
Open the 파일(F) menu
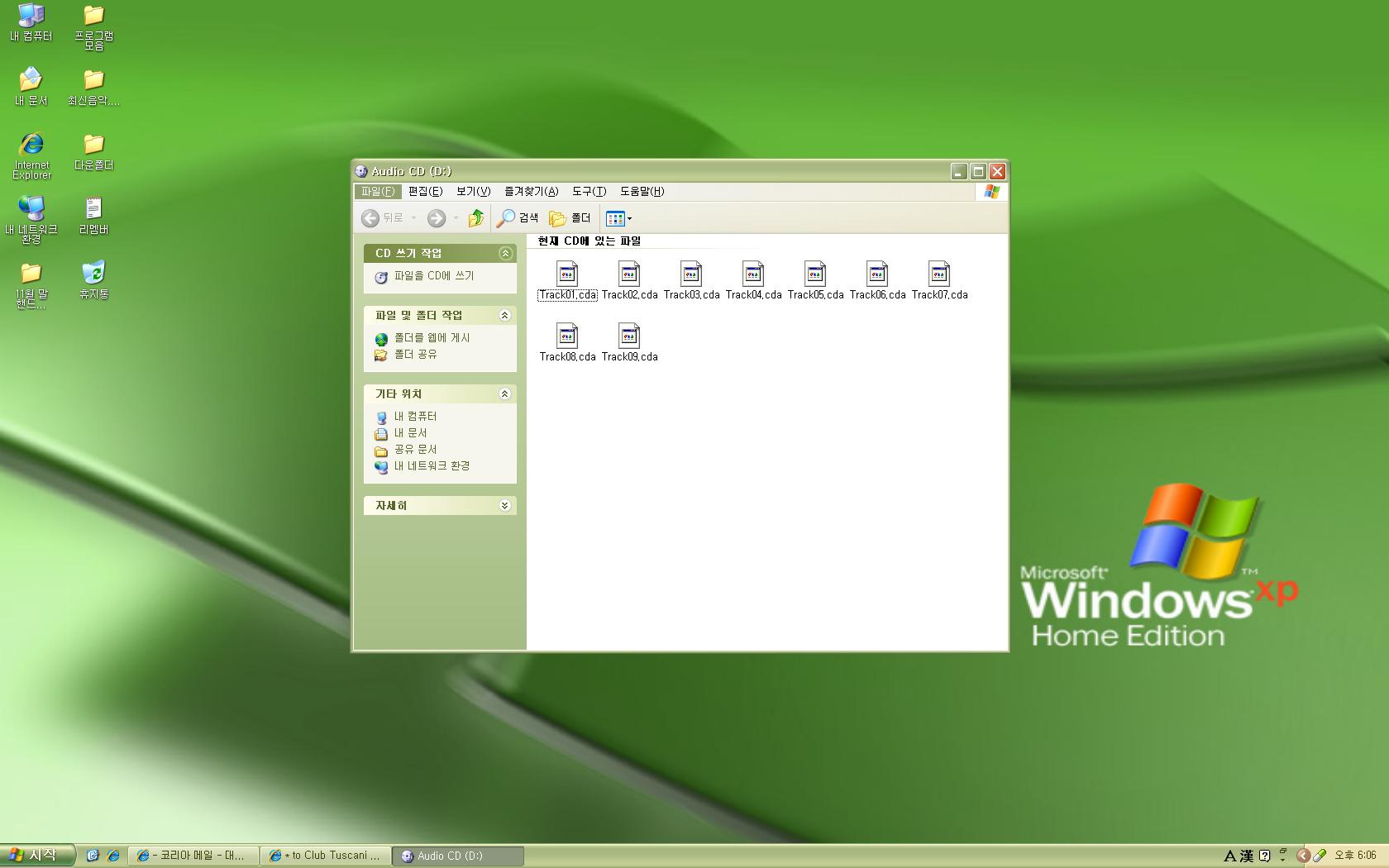click(x=378, y=191)
